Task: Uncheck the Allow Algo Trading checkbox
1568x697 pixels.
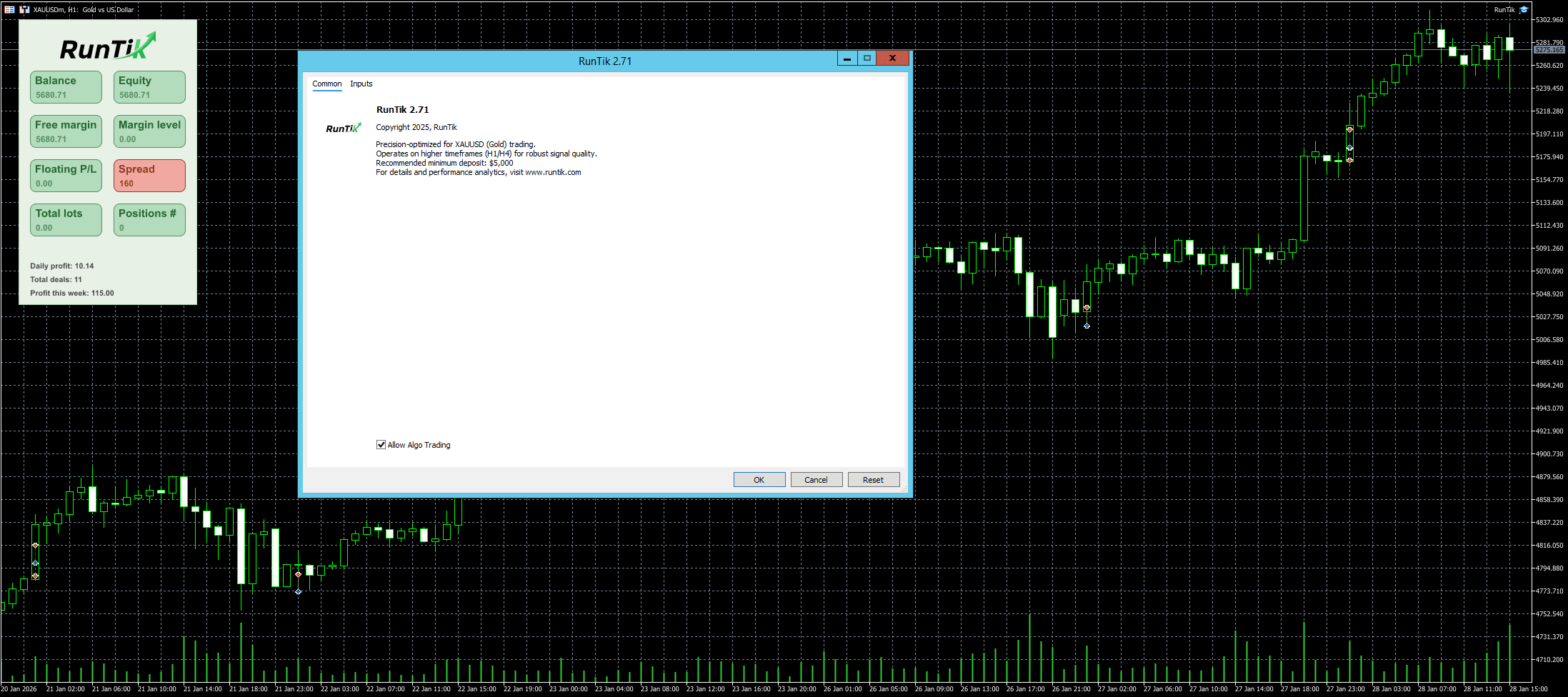Action: click(381, 445)
